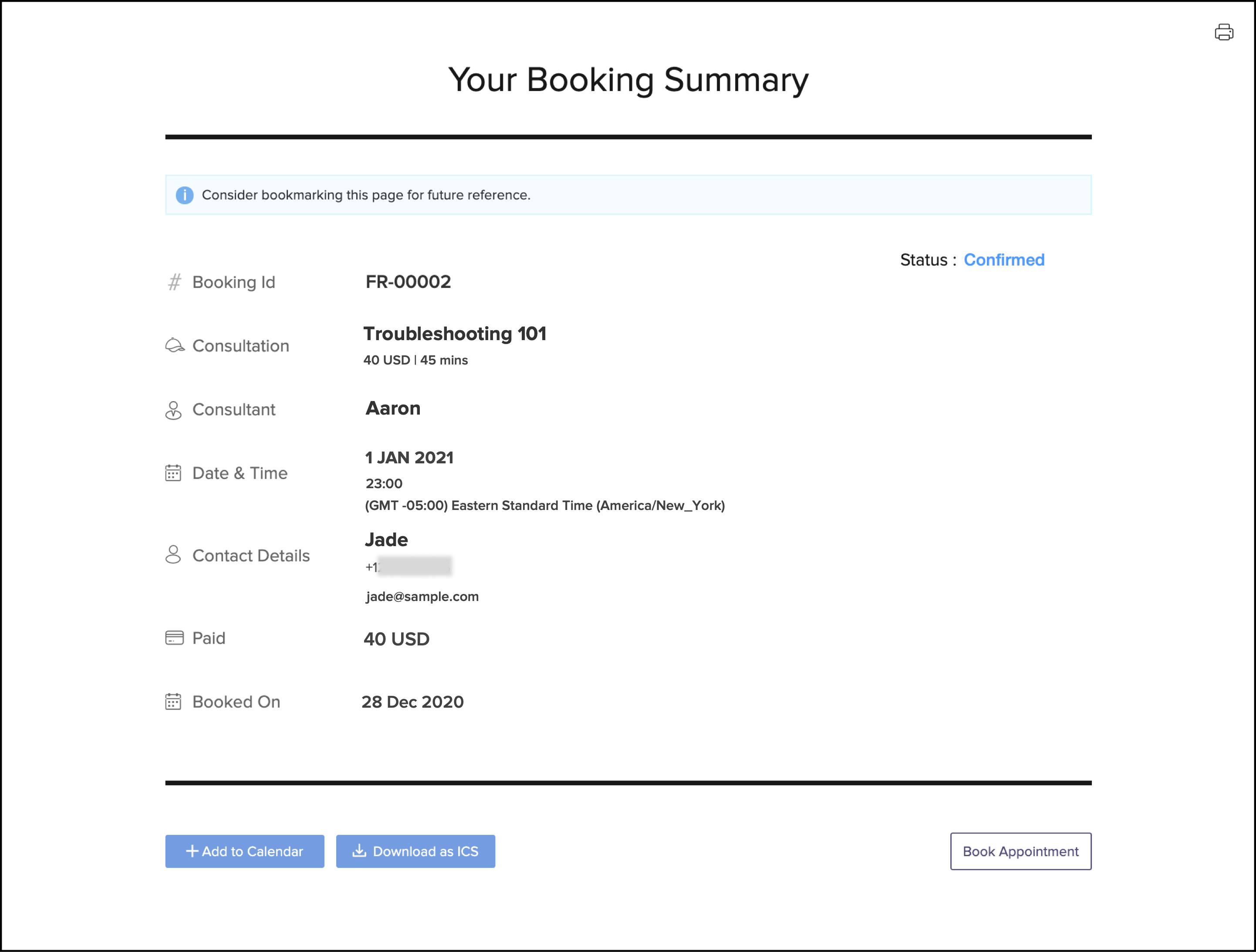The height and width of the screenshot is (952, 1256).
Task: Click the Confirmed status text
Action: pyautogui.click(x=1004, y=260)
